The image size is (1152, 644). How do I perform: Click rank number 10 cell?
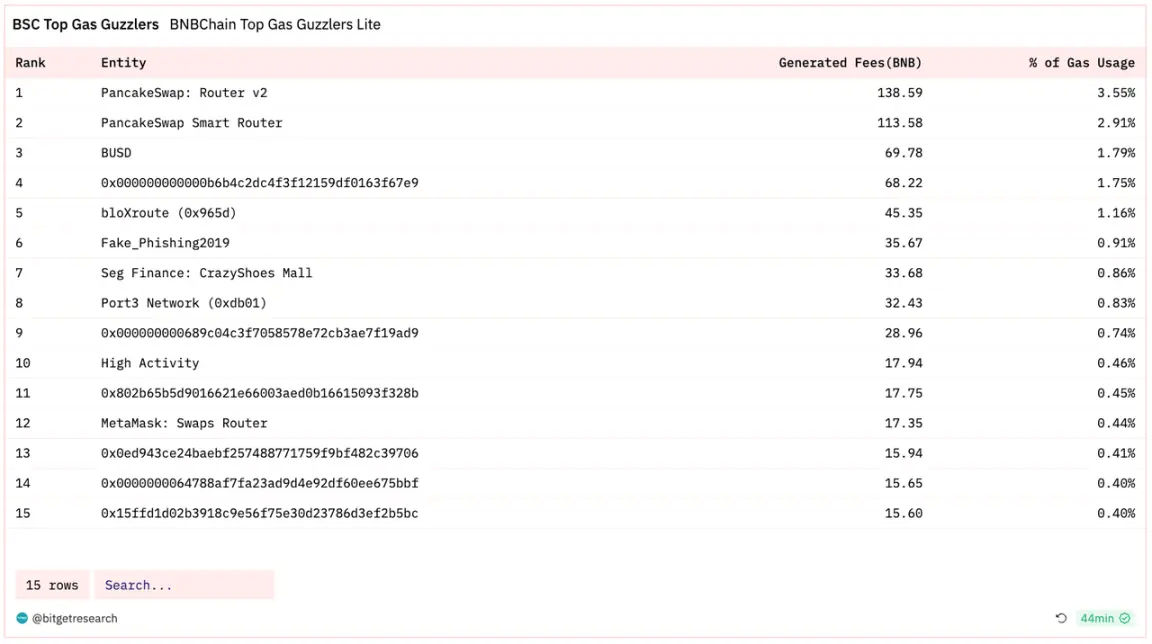(x=23, y=363)
